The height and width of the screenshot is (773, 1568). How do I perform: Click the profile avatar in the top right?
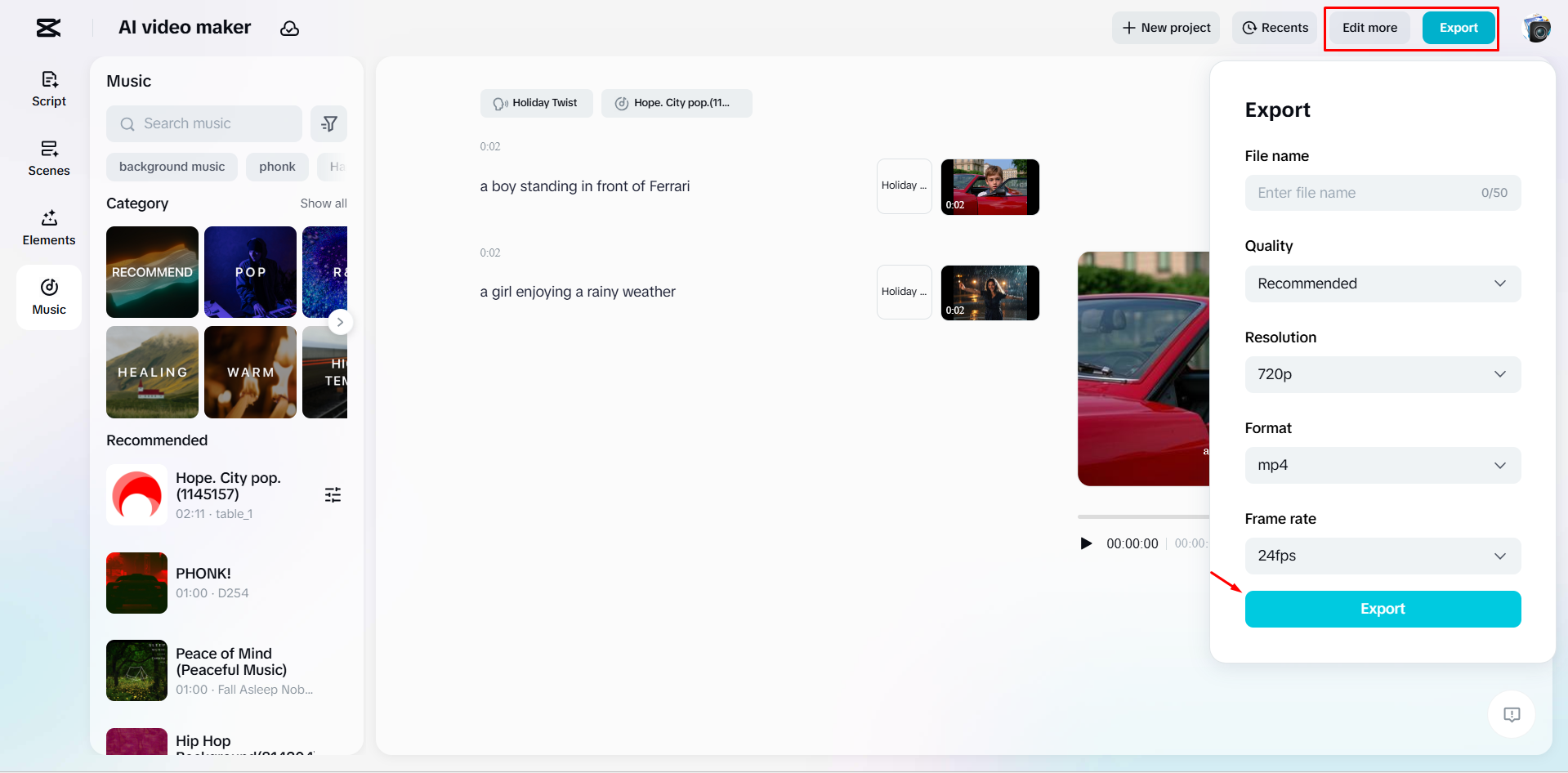[1538, 28]
